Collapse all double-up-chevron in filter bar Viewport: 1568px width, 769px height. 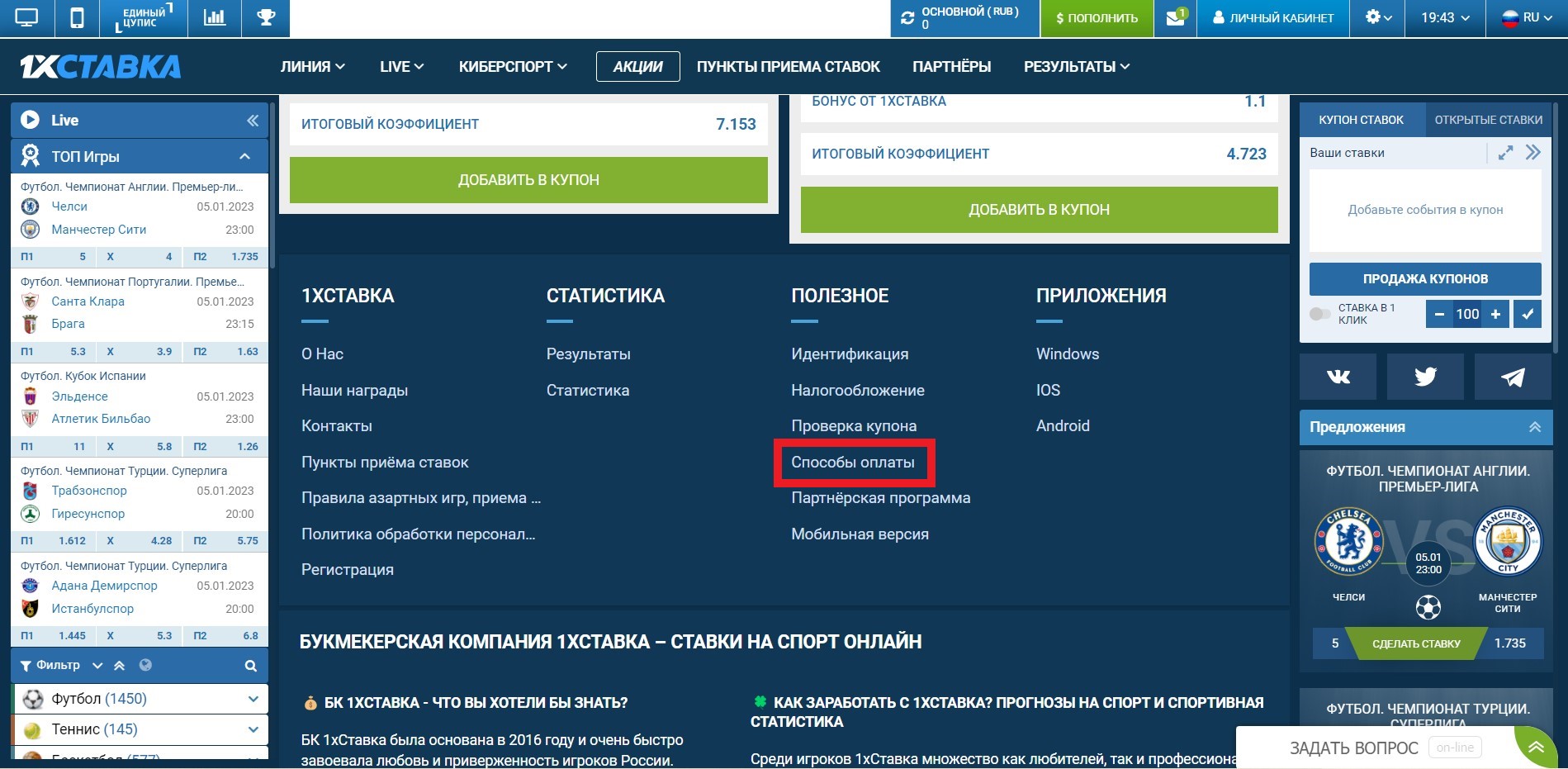pos(120,666)
